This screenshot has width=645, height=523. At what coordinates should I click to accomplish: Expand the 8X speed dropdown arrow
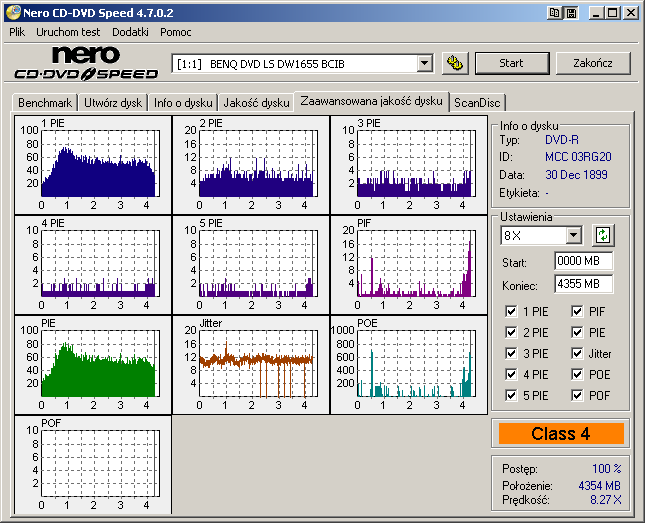(x=573, y=236)
